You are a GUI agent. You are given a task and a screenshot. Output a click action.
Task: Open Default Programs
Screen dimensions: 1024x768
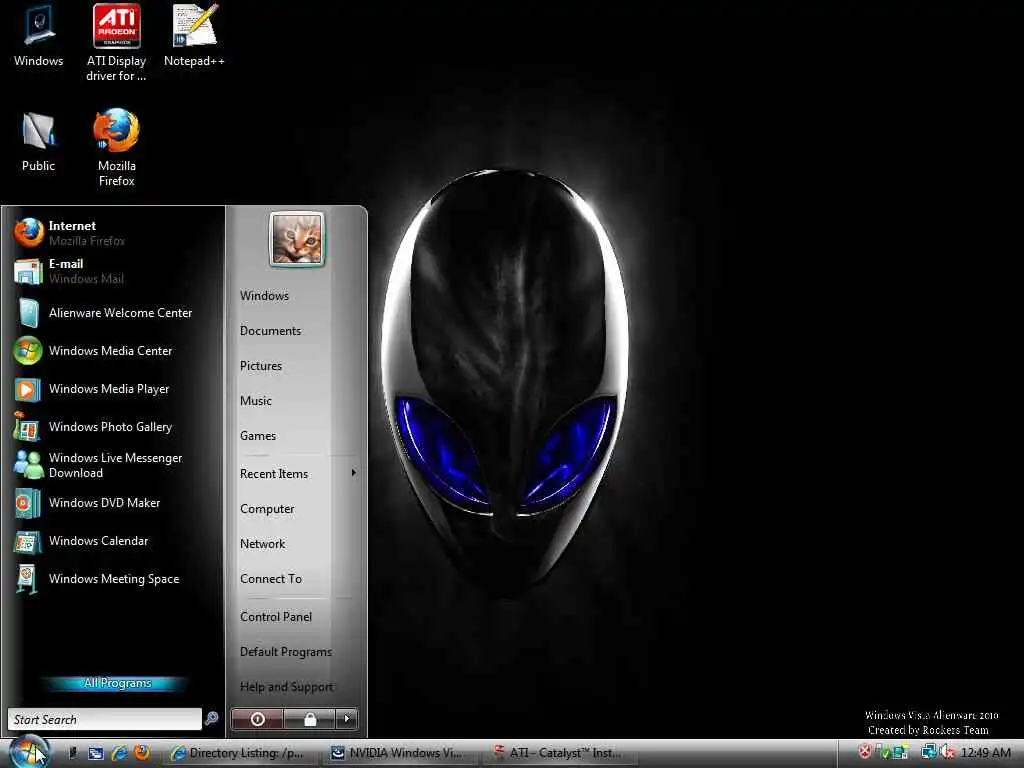[x=285, y=652]
